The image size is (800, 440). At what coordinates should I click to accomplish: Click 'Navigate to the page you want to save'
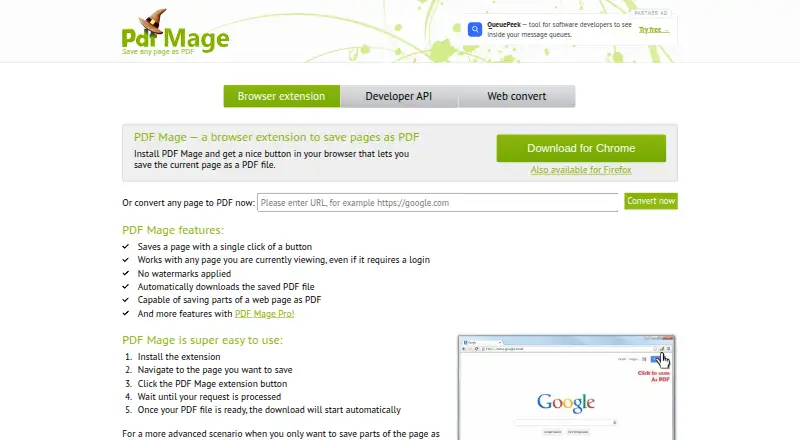coord(215,370)
